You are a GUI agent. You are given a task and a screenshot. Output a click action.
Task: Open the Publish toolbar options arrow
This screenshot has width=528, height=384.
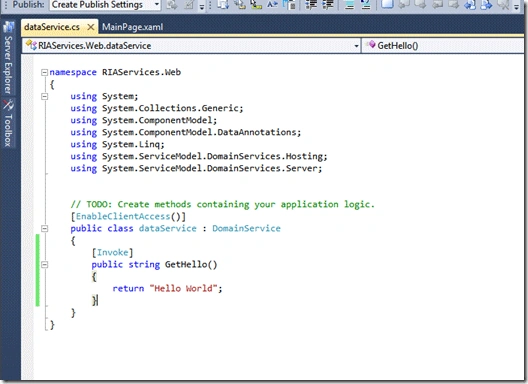click(x=202, y=6)
